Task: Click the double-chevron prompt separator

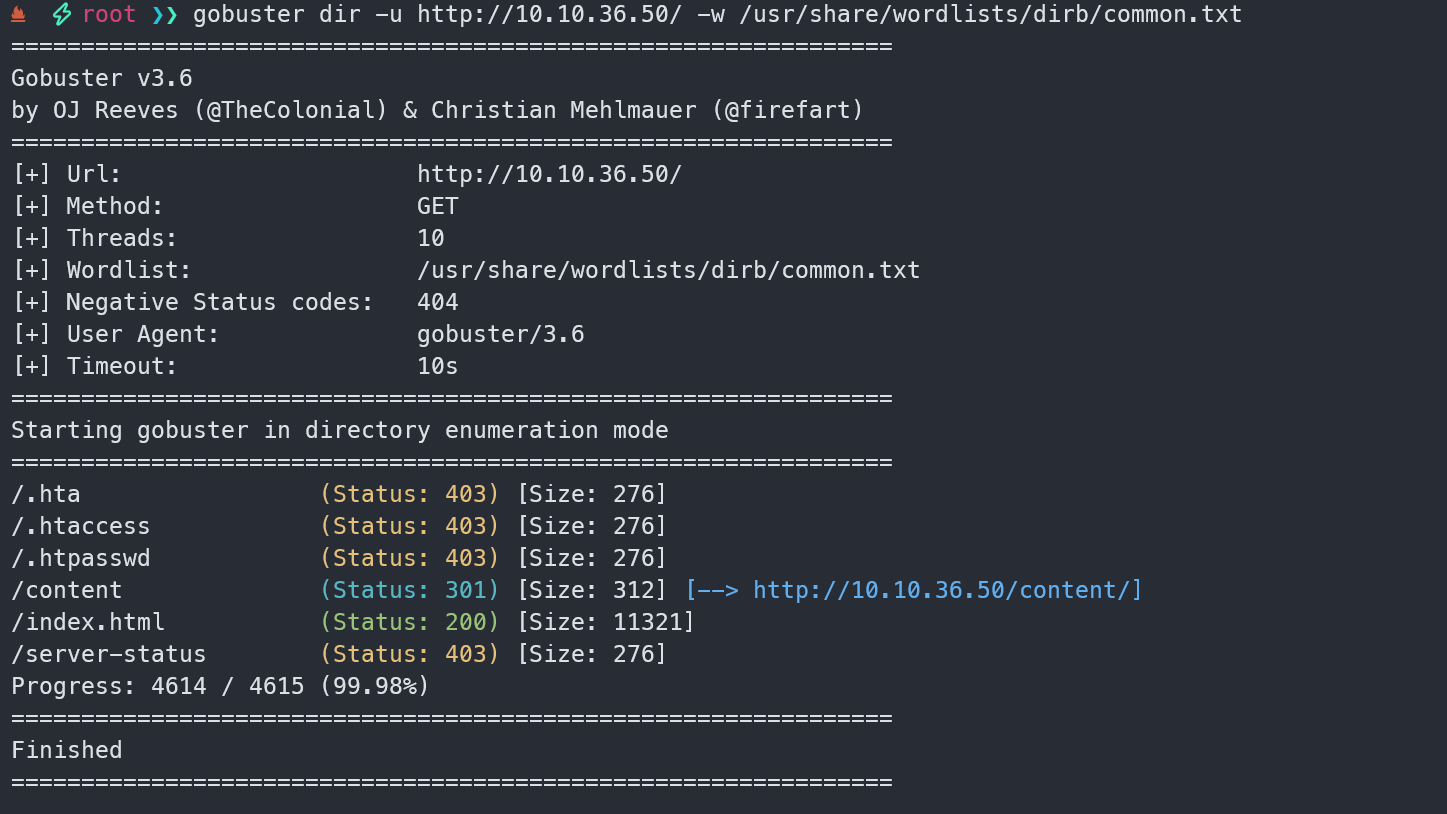Action: pos(164,15)
